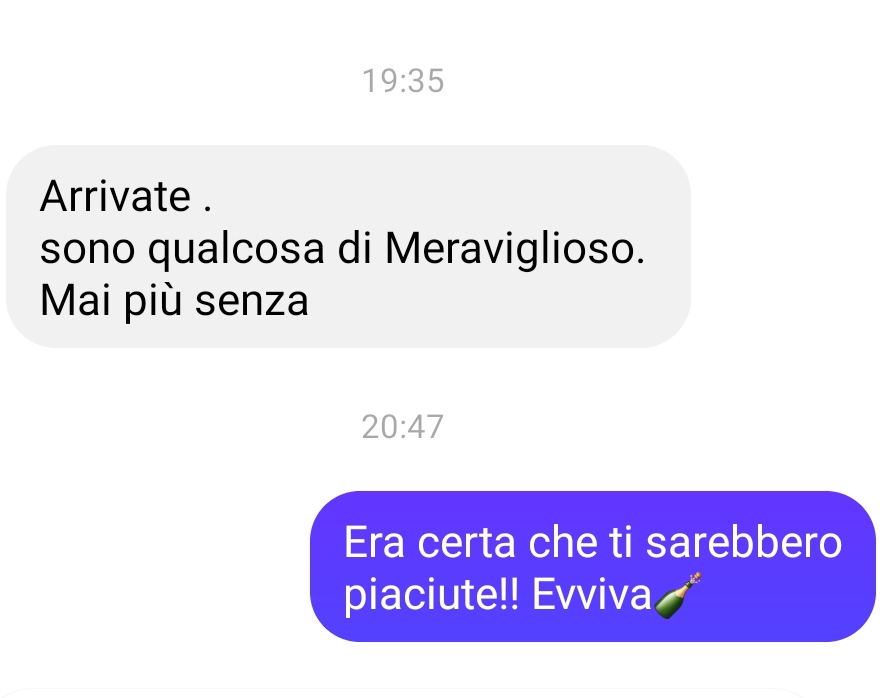Select the line "Mai più senza"

(x=174, y=301)
